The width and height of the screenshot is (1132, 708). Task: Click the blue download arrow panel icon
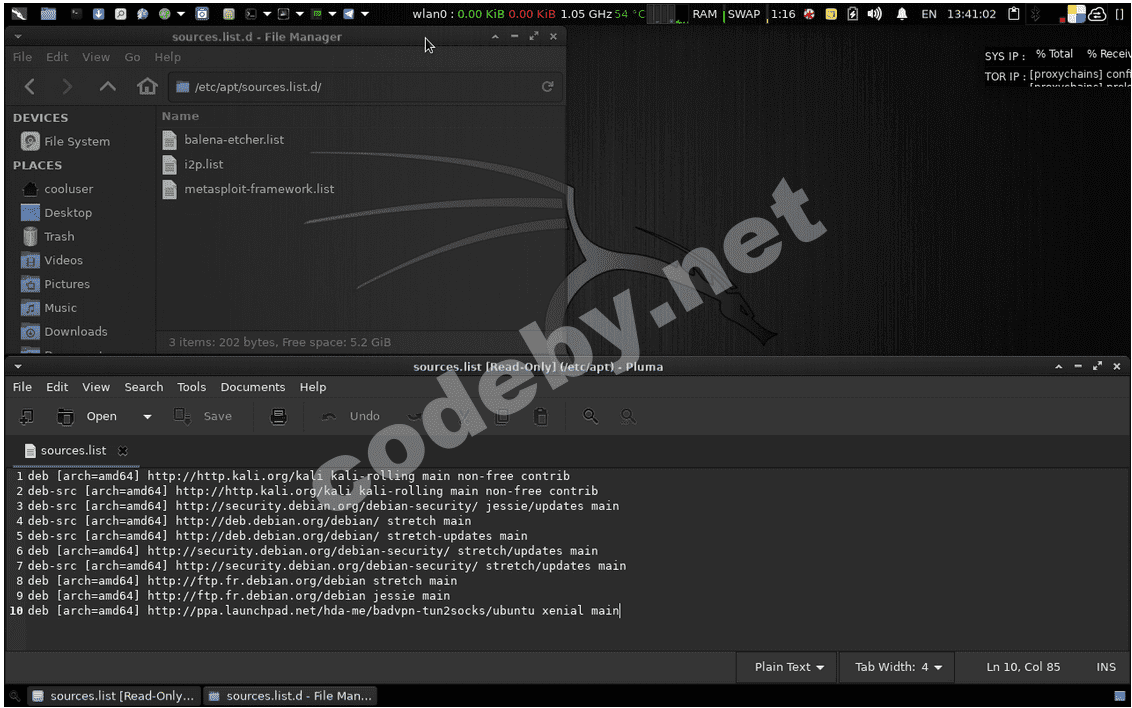(x=98, y=14)
